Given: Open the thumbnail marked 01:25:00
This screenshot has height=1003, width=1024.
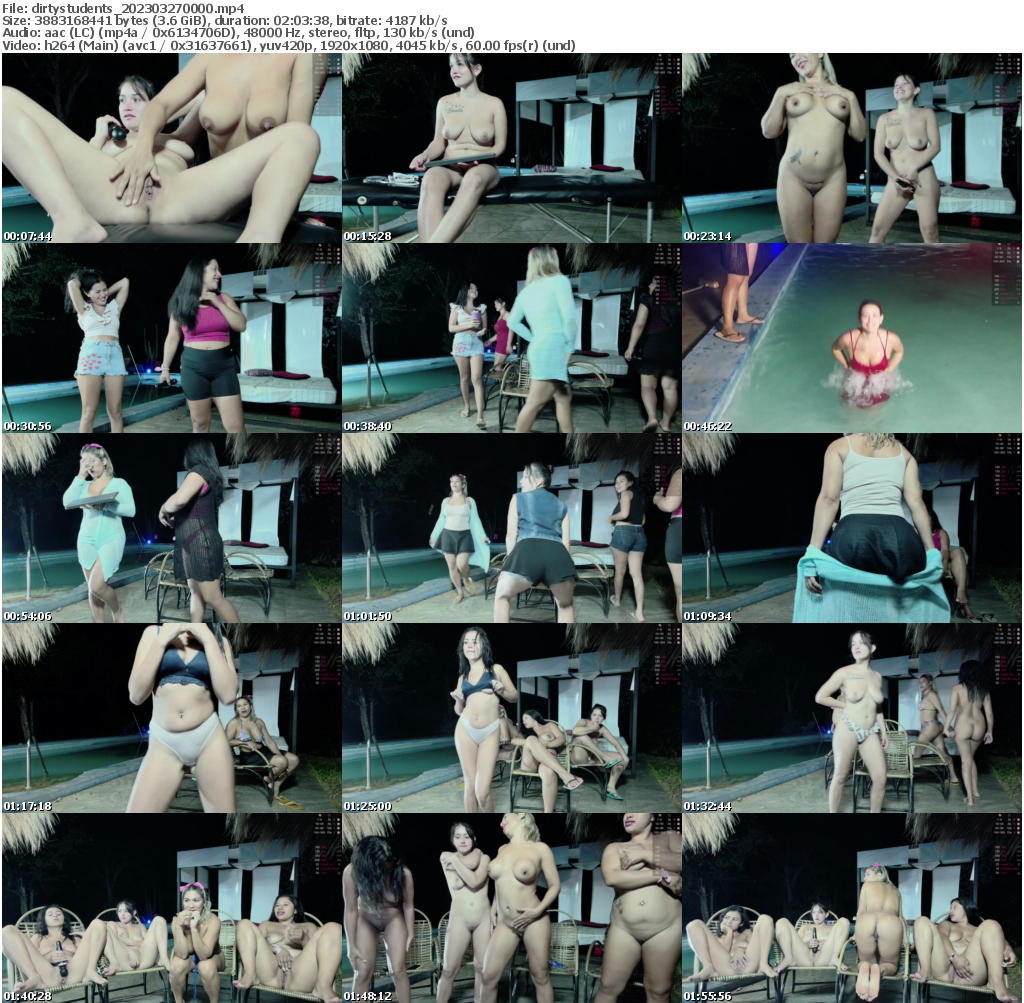Looking at the screenshot, I should point(511,718).
